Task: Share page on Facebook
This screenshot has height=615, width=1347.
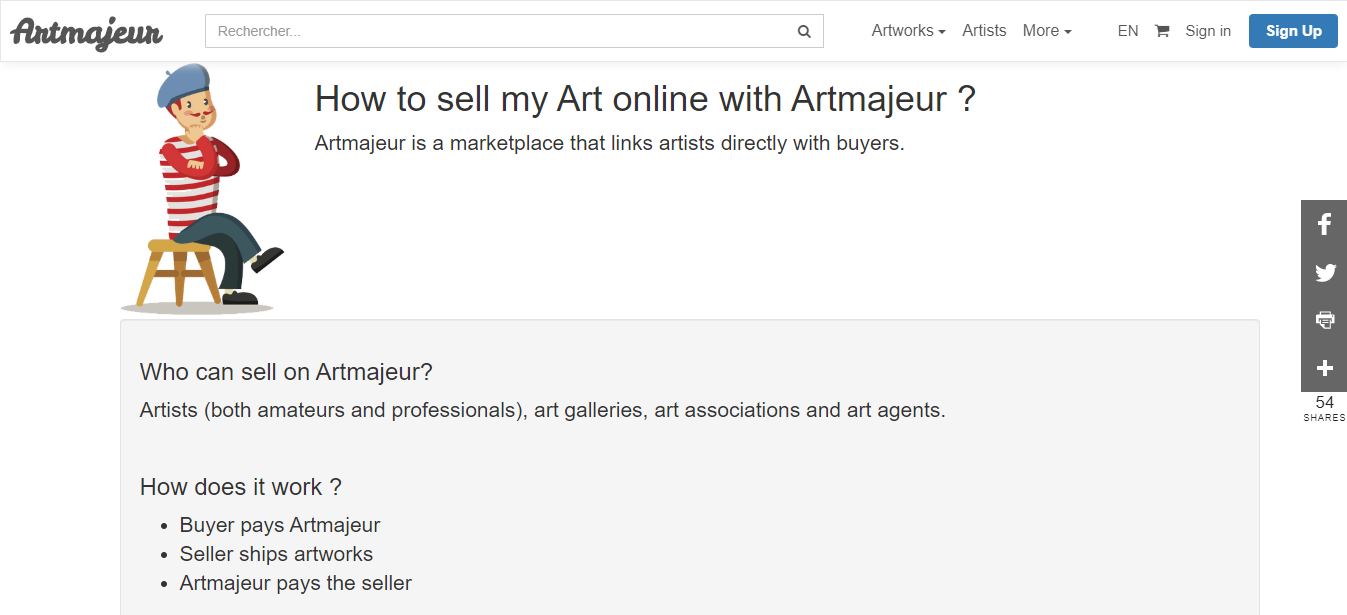Action: point(1324,224)
